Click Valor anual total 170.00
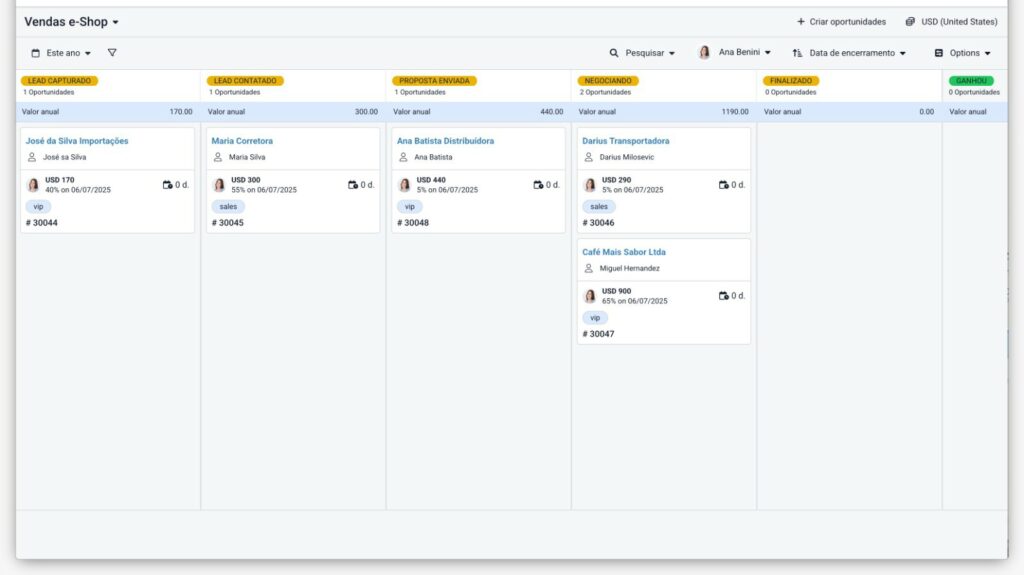 click(x=181, y=112)
